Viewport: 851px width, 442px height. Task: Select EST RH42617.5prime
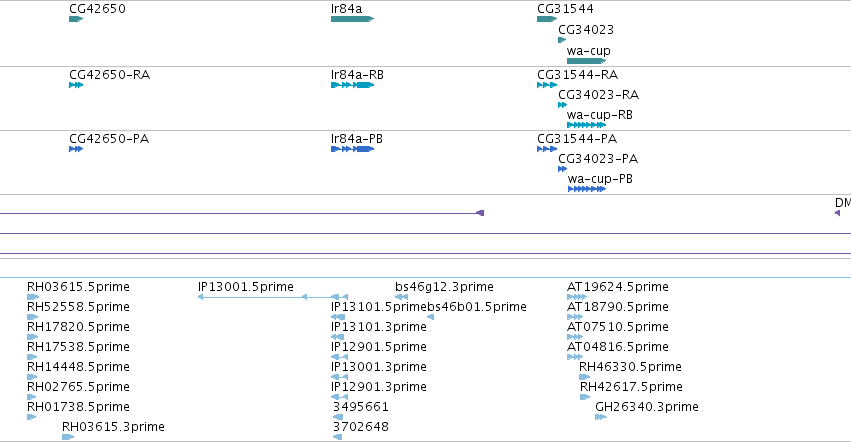point(631,387)
